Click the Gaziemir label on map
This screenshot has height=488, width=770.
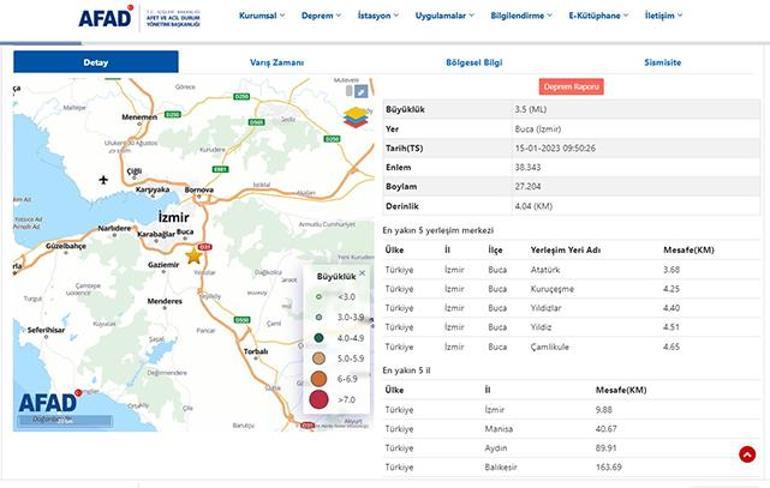(164, 265)
